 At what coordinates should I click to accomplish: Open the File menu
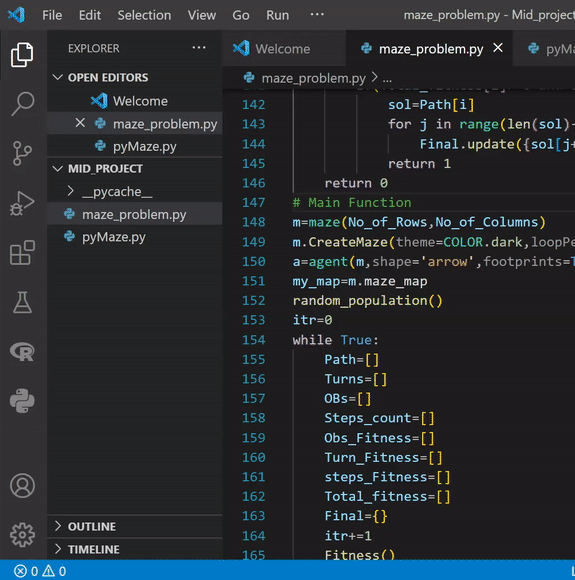(x=52, y=15)
